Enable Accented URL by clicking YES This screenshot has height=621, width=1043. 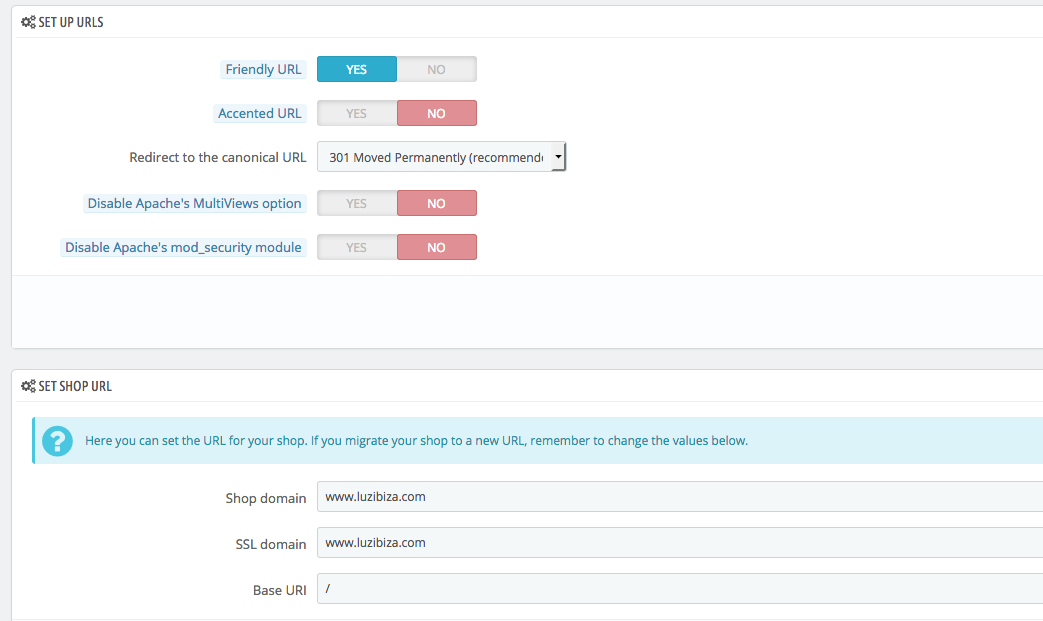(356, 113)
